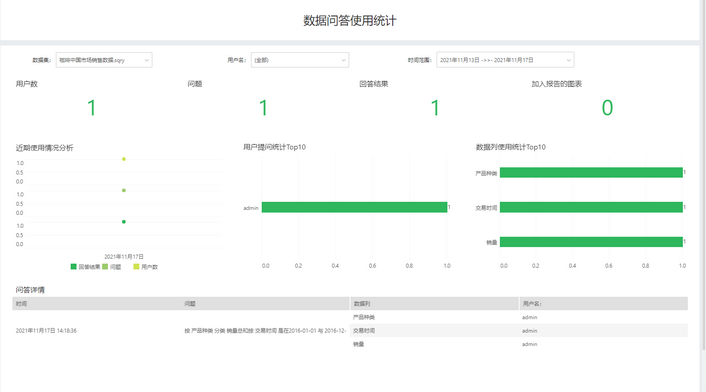Open the 用户名 (全部) dropdown

pyautogui.click(x=300, y=60)
